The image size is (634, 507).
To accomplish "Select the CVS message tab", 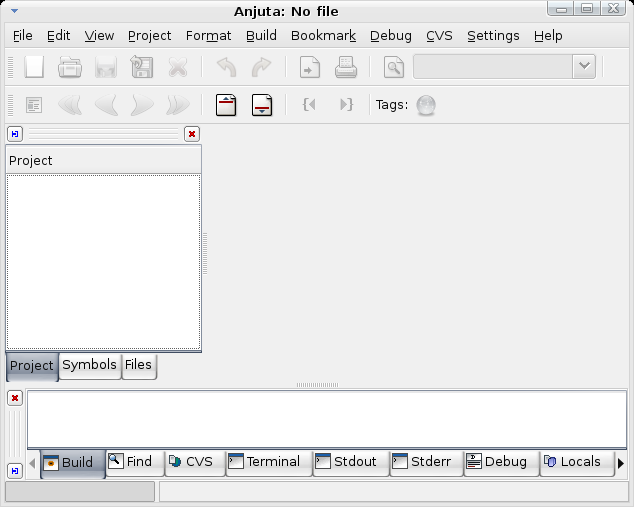I will click(195, 463).
